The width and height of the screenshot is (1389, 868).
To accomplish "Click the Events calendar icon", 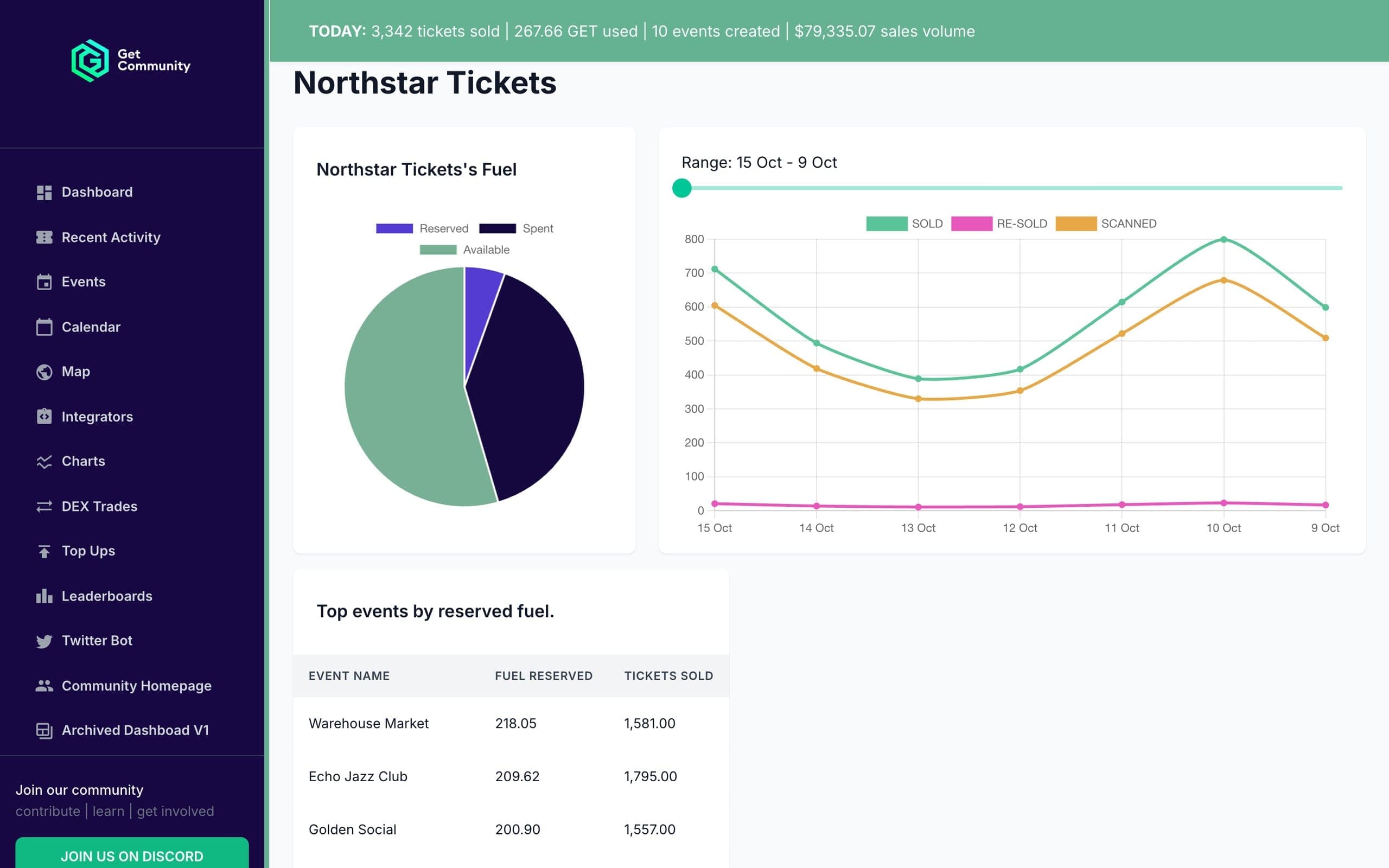I will coord(44,282).
